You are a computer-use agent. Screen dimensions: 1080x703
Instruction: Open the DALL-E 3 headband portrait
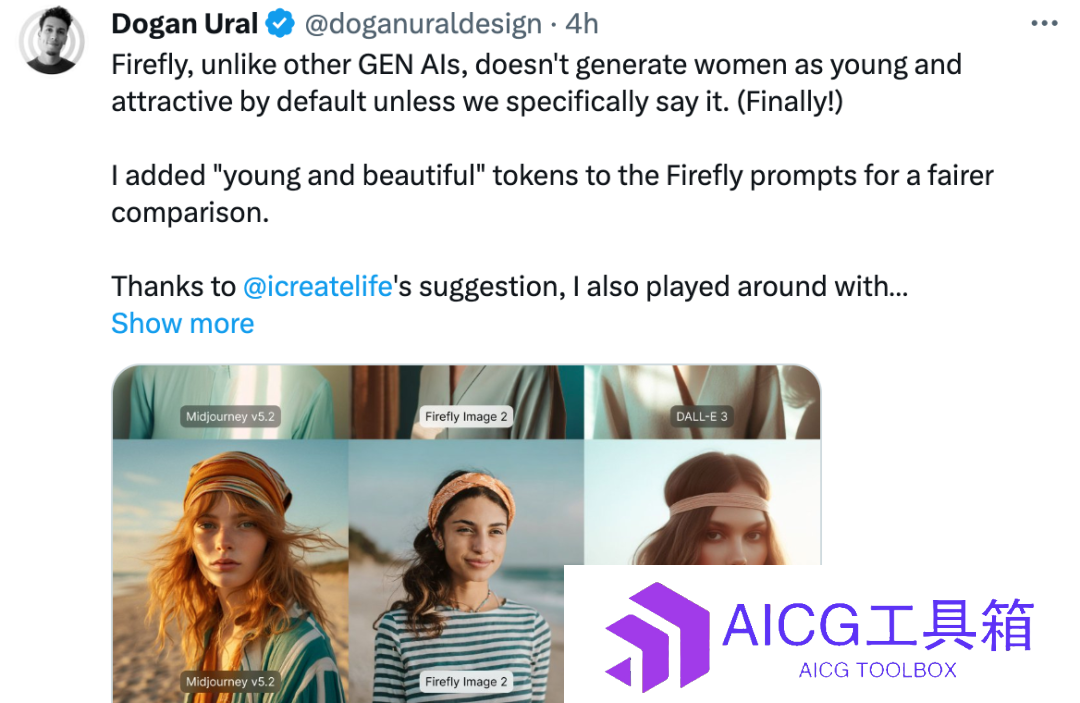coord(703,503)
